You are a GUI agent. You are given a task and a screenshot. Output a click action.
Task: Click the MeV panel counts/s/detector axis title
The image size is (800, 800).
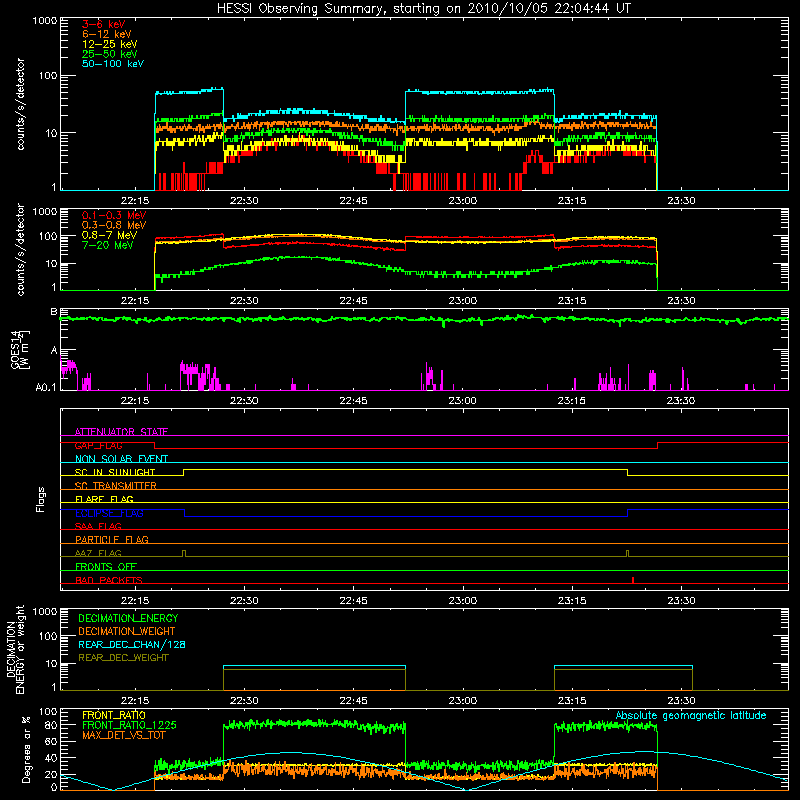point(20,249)
